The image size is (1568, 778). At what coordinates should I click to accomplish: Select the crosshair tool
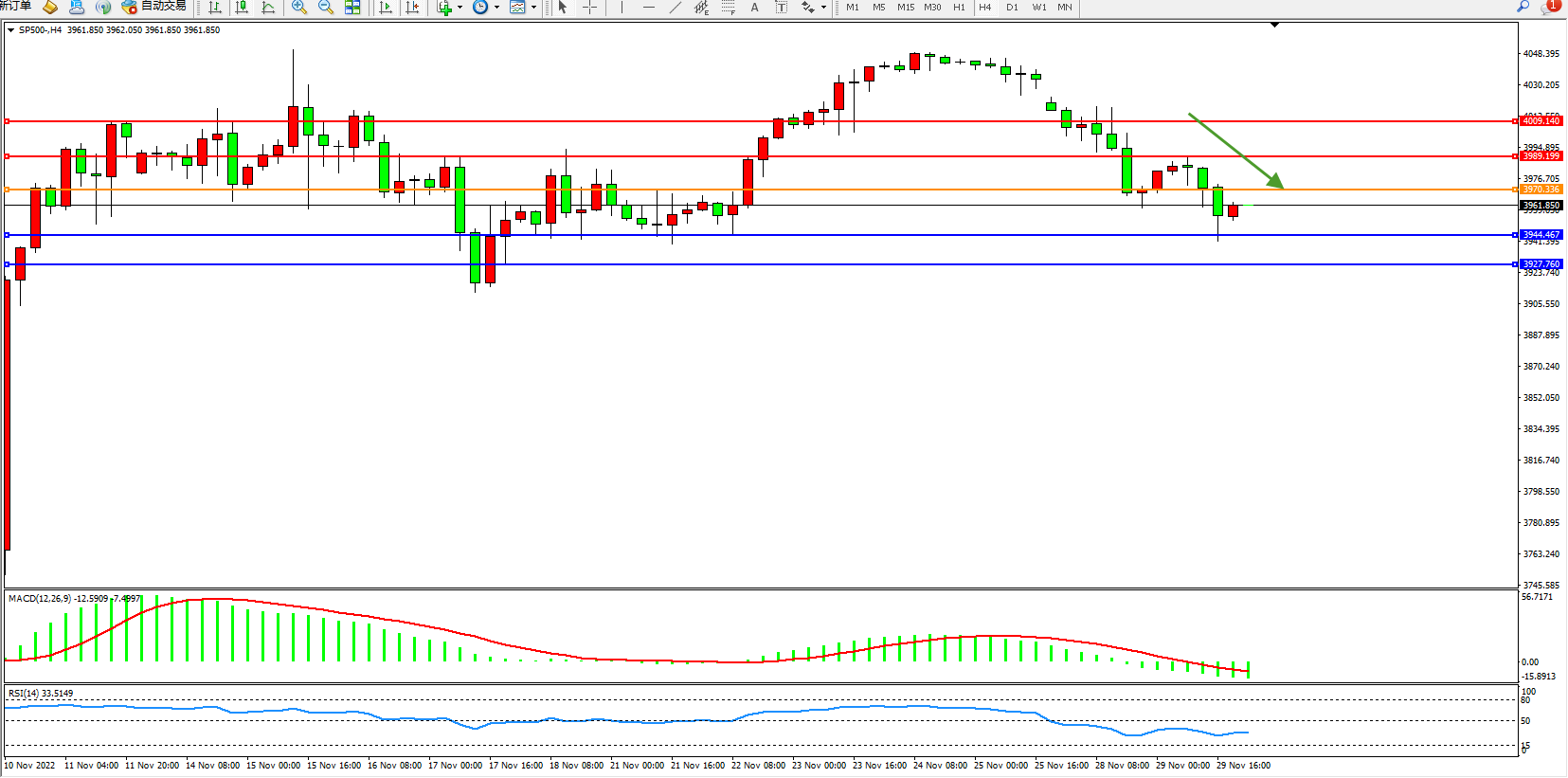coord(589,8)
